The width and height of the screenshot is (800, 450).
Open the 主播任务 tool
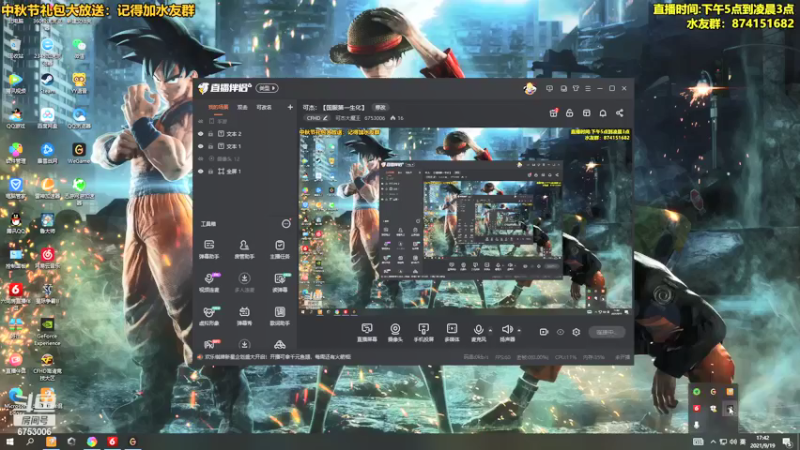pos(280,249)
